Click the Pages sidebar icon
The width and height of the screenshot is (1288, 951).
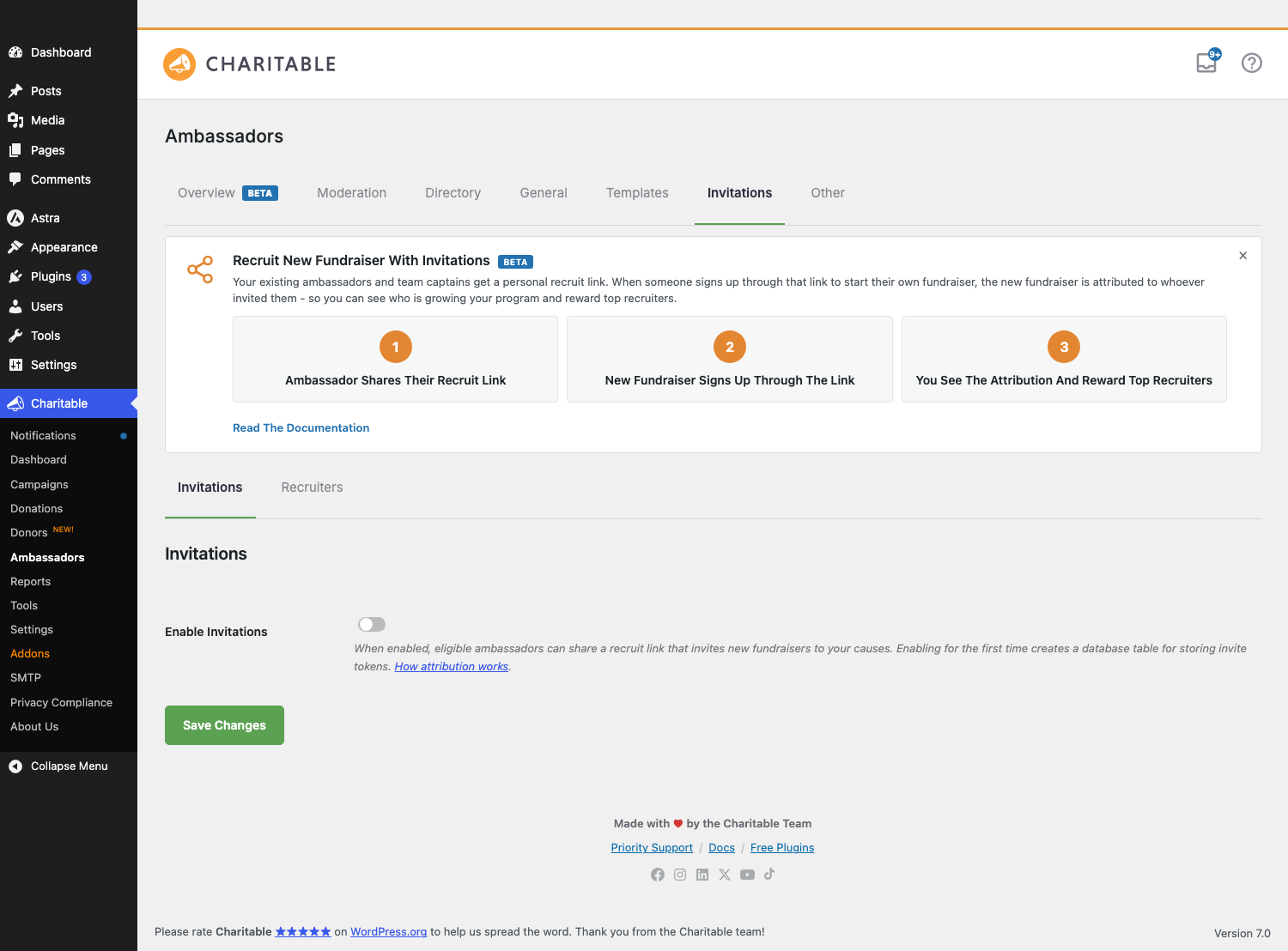pyautogui.click(x=15, y=150)
